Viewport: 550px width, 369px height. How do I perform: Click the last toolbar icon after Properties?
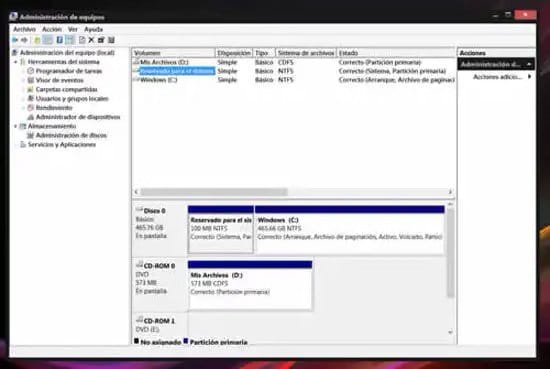tap(111, 40)
